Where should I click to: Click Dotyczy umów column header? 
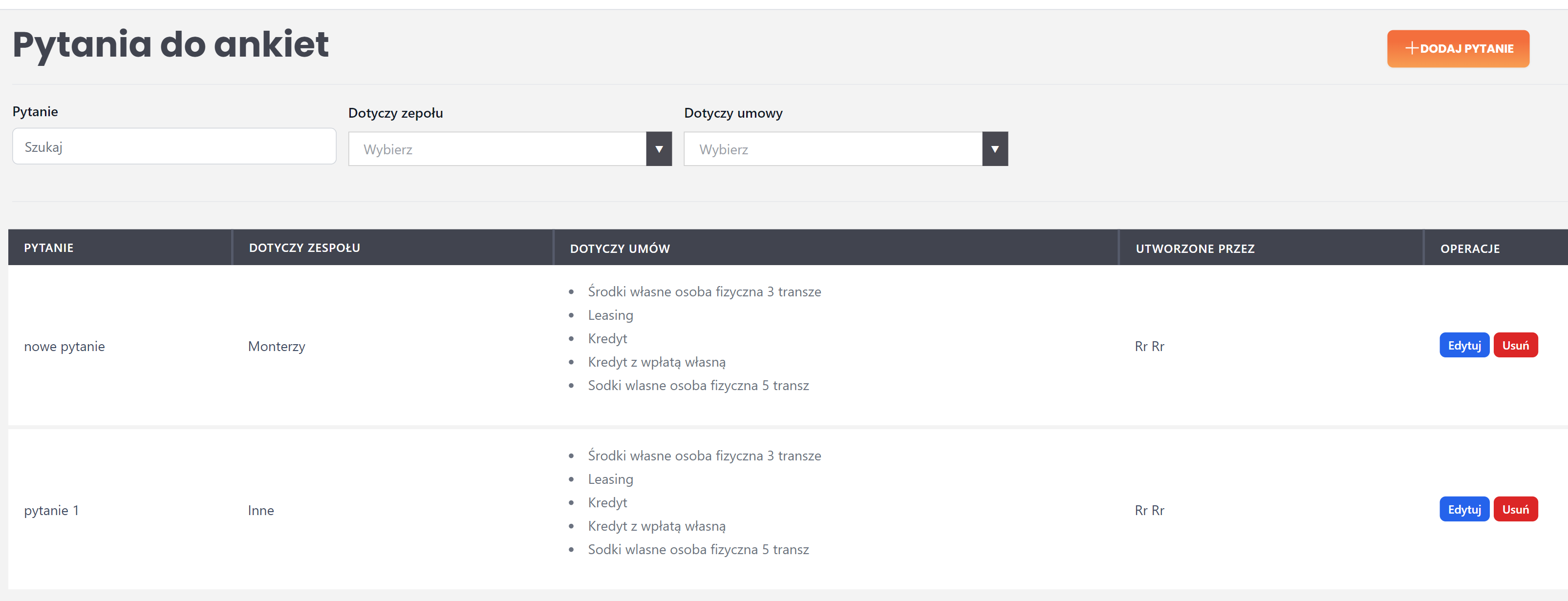point(620,249)
